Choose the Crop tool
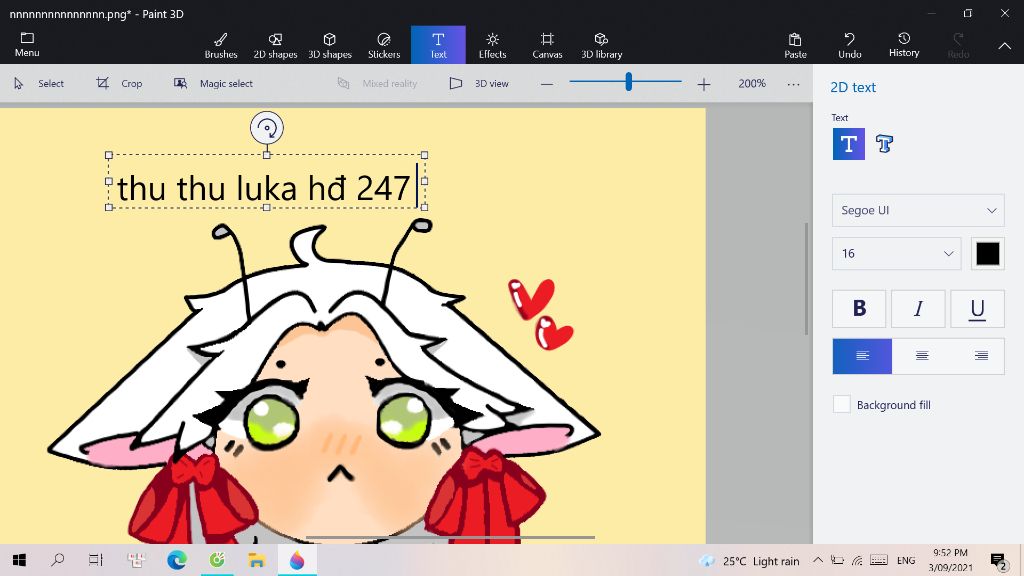 (x=120, y=84)
